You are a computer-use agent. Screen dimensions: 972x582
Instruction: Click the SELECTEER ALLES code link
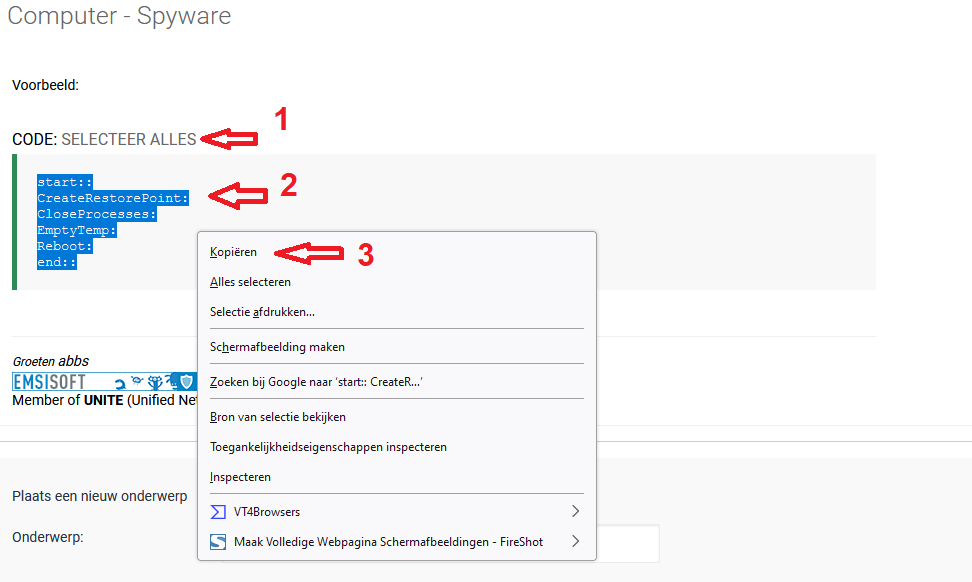pyautogui.click(x=129, y=140)
